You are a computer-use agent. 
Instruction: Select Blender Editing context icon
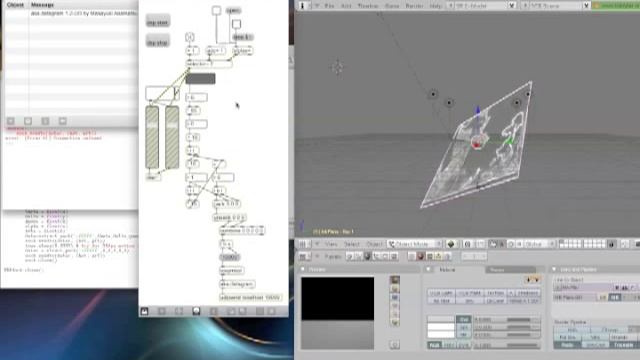click(x=385, y=256)
